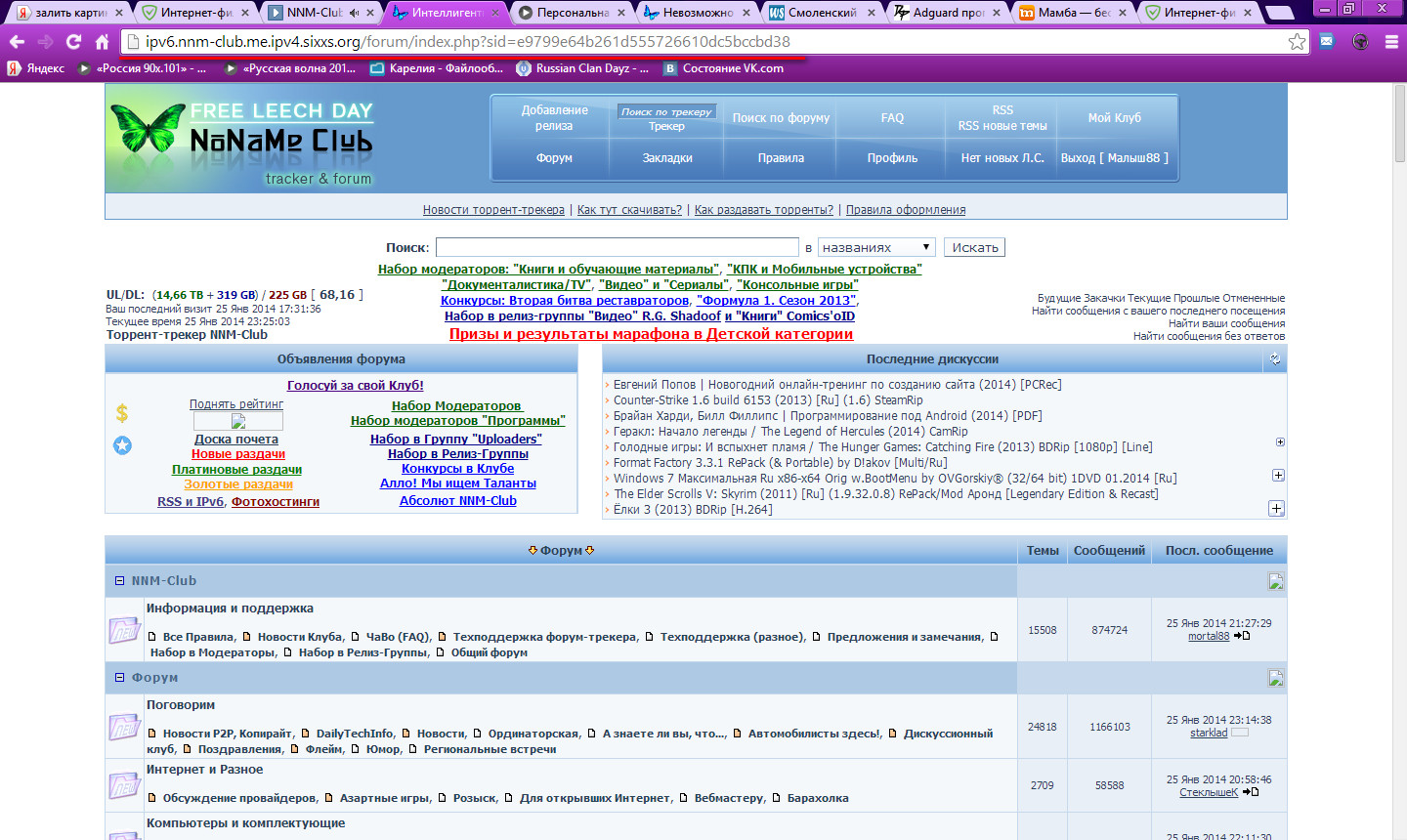Click the Яндекс bookmark
The height and width of the screenshot is (840, 1407).
(x=36, y=68)
